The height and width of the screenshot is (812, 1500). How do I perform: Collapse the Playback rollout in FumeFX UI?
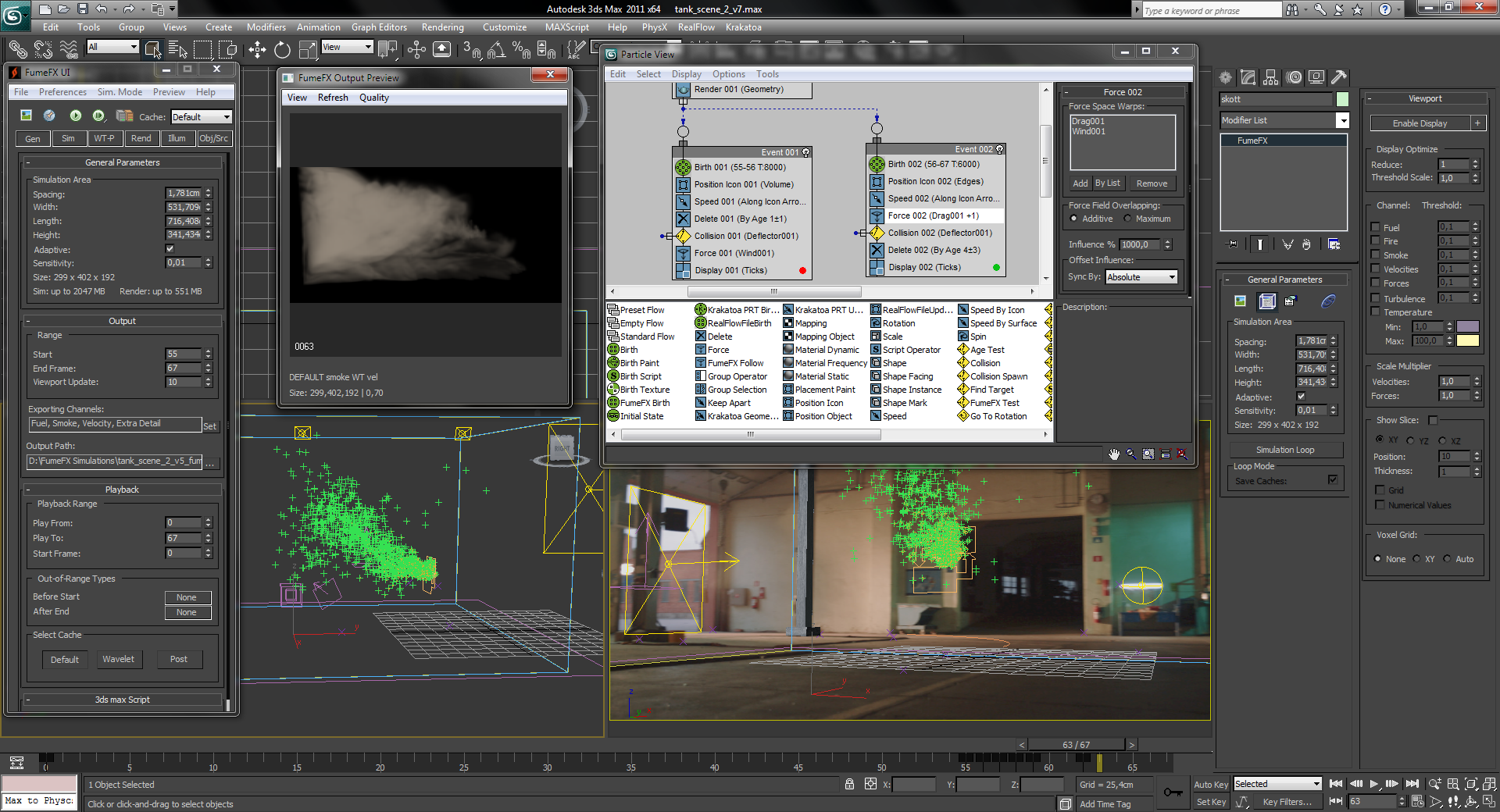(x=122, y=490)
